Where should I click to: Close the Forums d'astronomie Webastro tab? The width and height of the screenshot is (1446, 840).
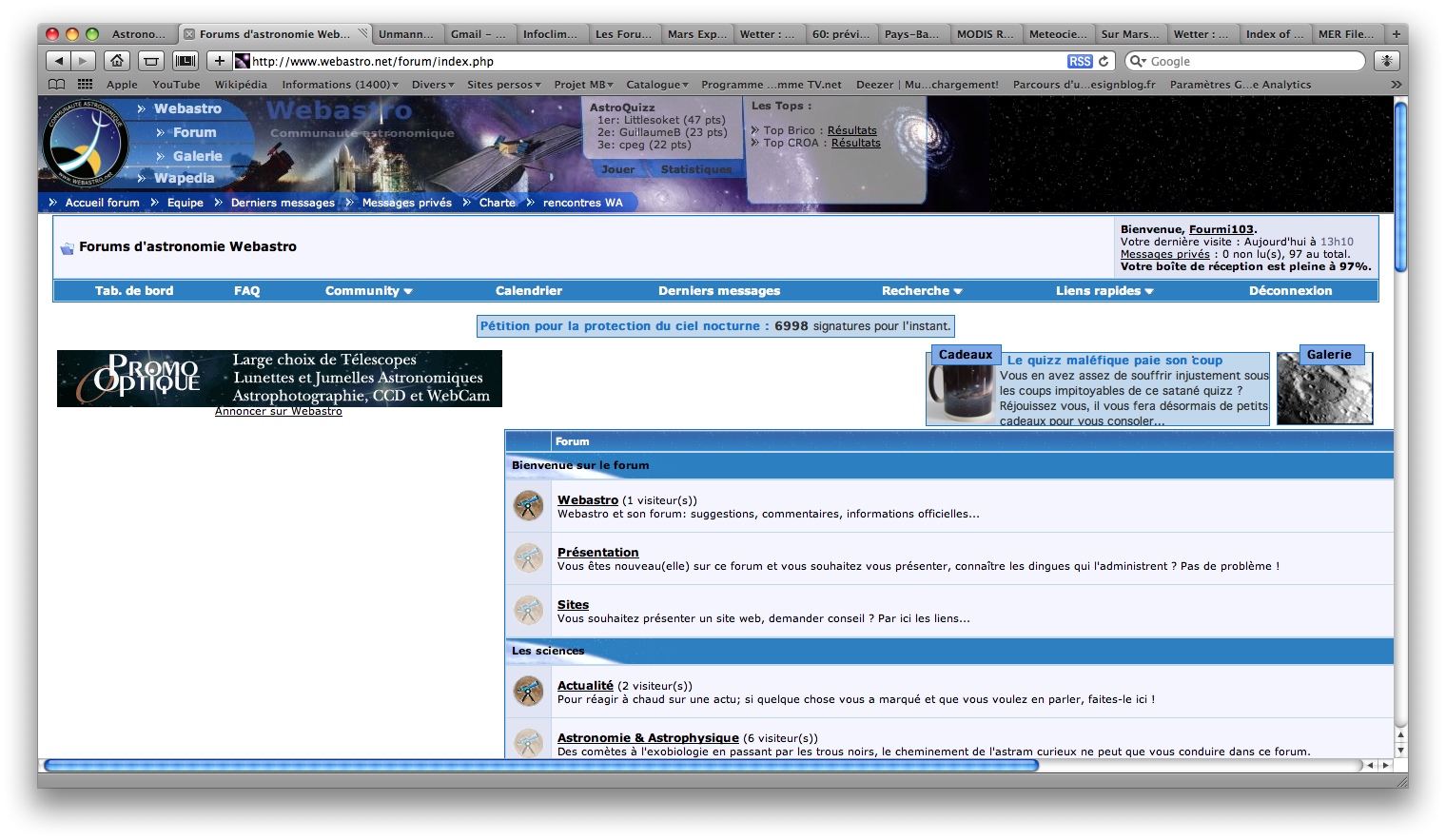point(189,34)
